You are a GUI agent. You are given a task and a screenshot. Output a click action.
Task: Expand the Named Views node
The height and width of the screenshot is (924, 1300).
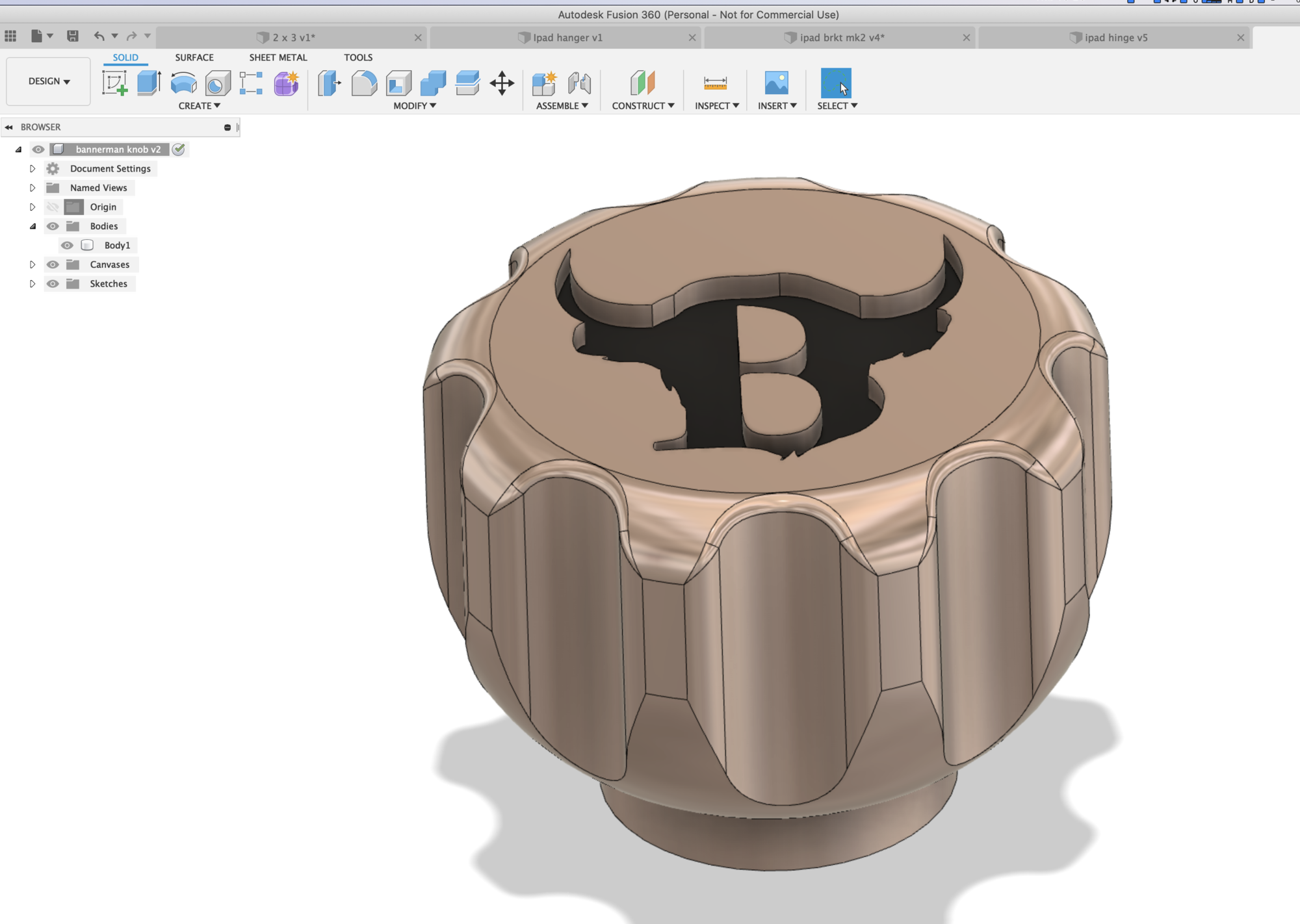tap(32, 188)
